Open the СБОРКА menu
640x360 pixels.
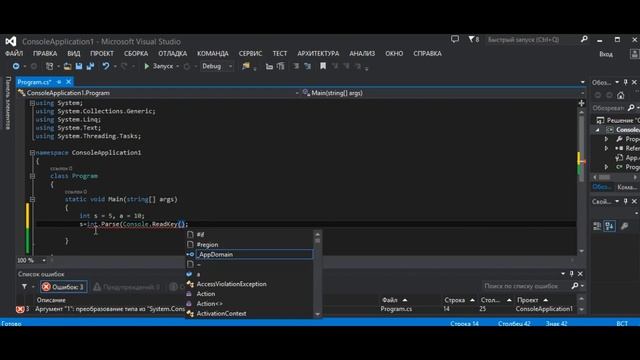pyautogui.click(x=136, y=53)
